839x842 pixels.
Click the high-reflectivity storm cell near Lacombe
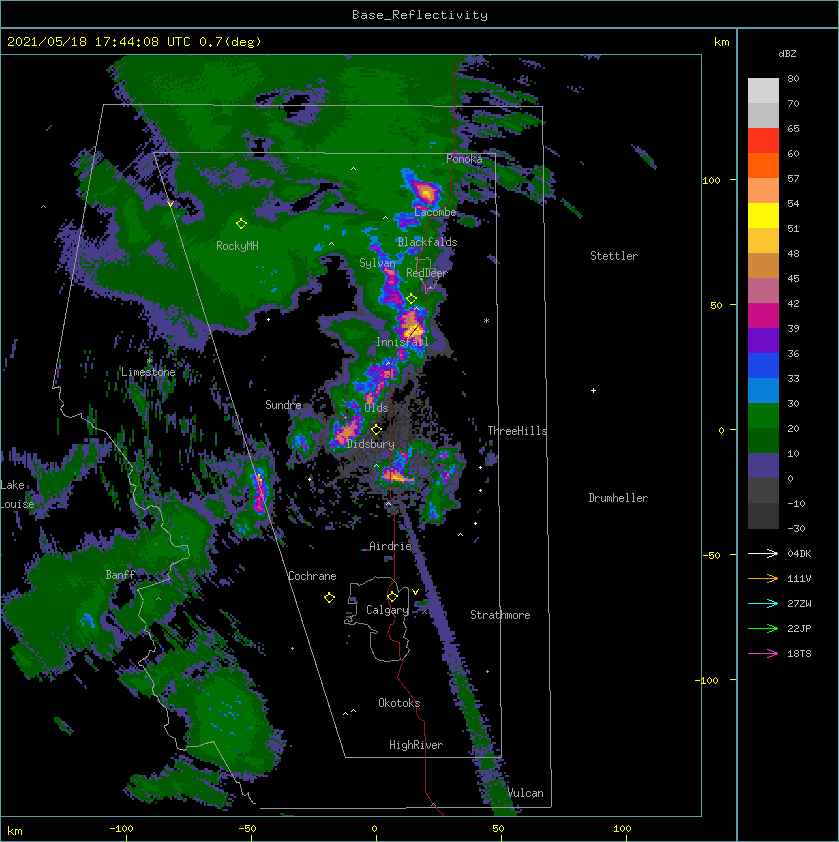[x=425, y=192]
